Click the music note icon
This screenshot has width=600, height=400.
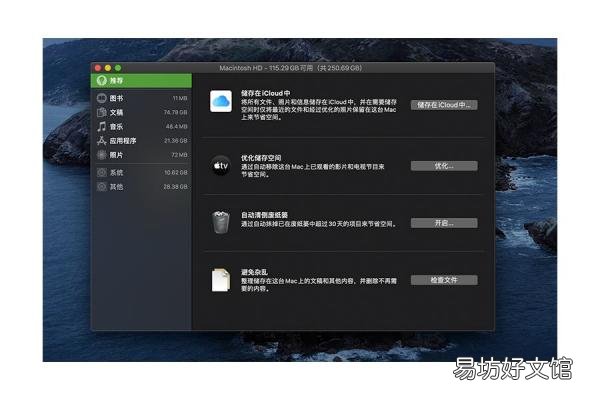(x=101, y=127)
